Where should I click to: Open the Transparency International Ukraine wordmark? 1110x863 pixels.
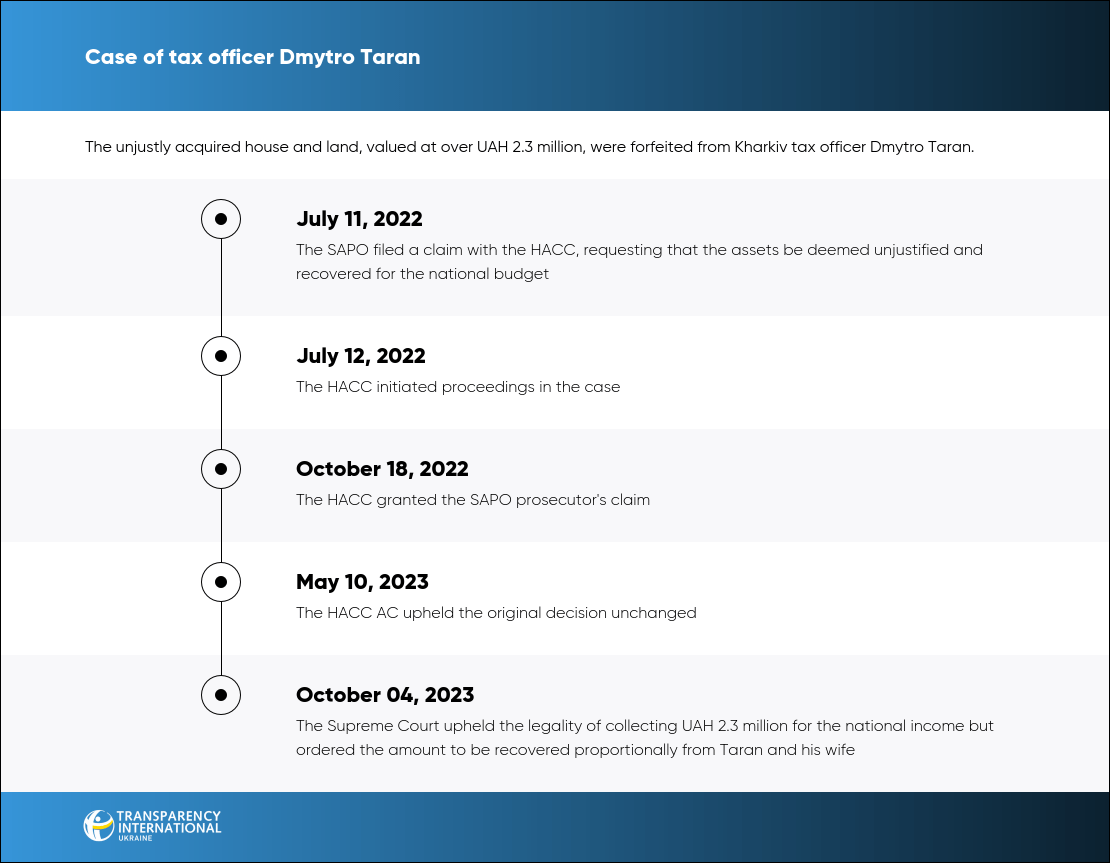coord(168,824)
